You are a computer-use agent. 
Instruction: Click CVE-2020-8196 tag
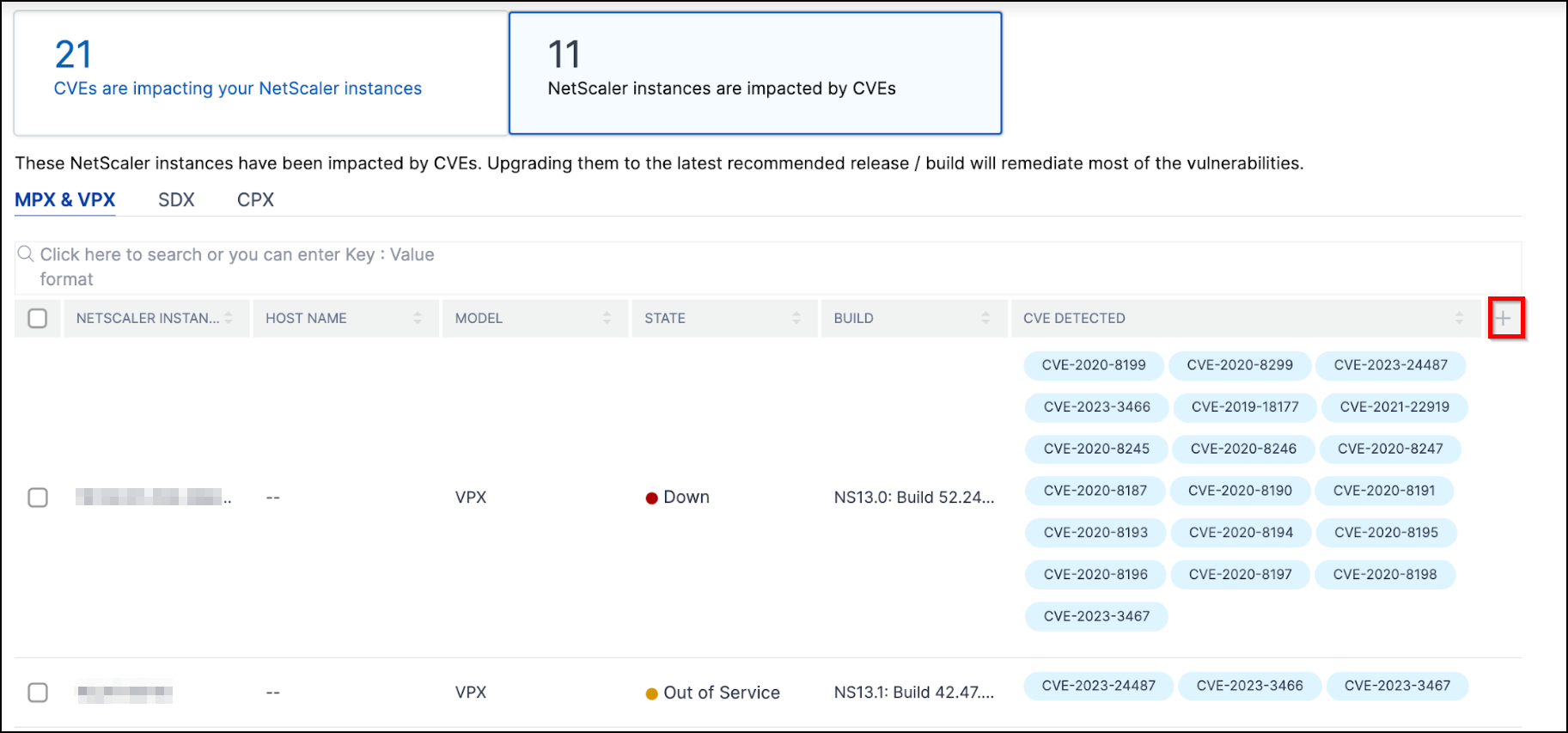pos(1095,575)
